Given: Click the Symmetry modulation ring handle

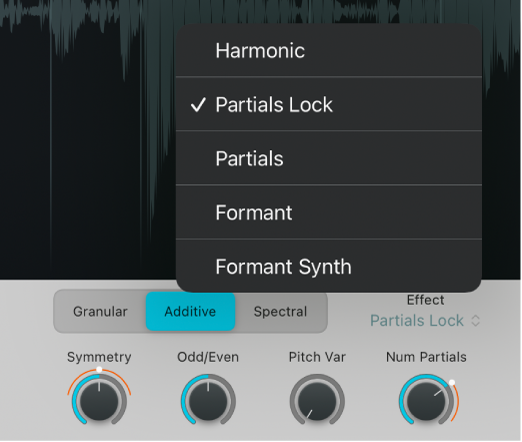Looking at the screenshot, I should tap(99, 369).
